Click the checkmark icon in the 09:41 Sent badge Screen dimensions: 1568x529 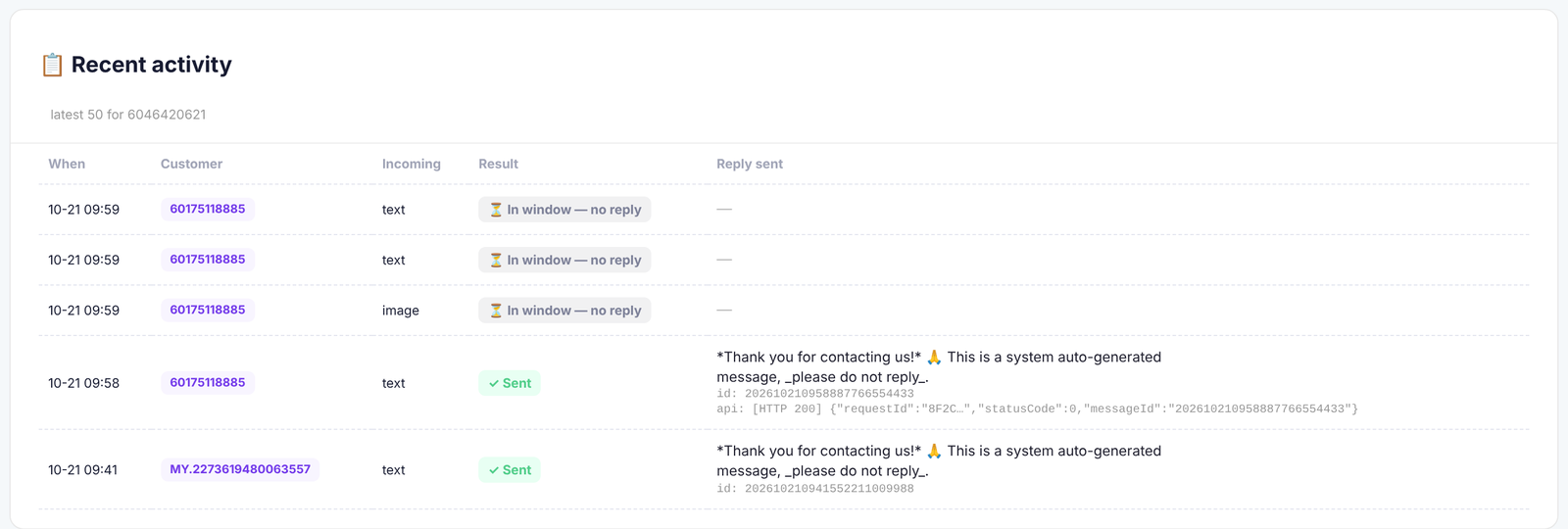(x=494, y=470)
